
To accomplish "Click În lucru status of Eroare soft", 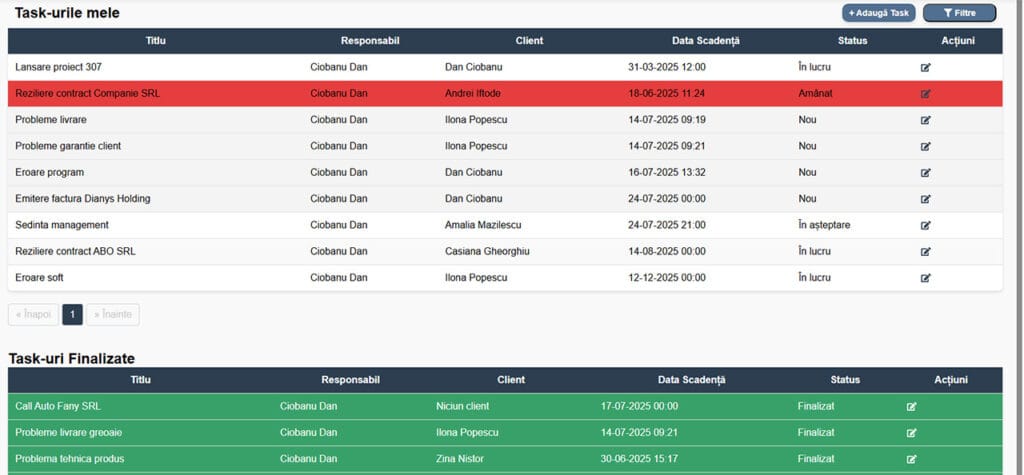I will (814, 278).
